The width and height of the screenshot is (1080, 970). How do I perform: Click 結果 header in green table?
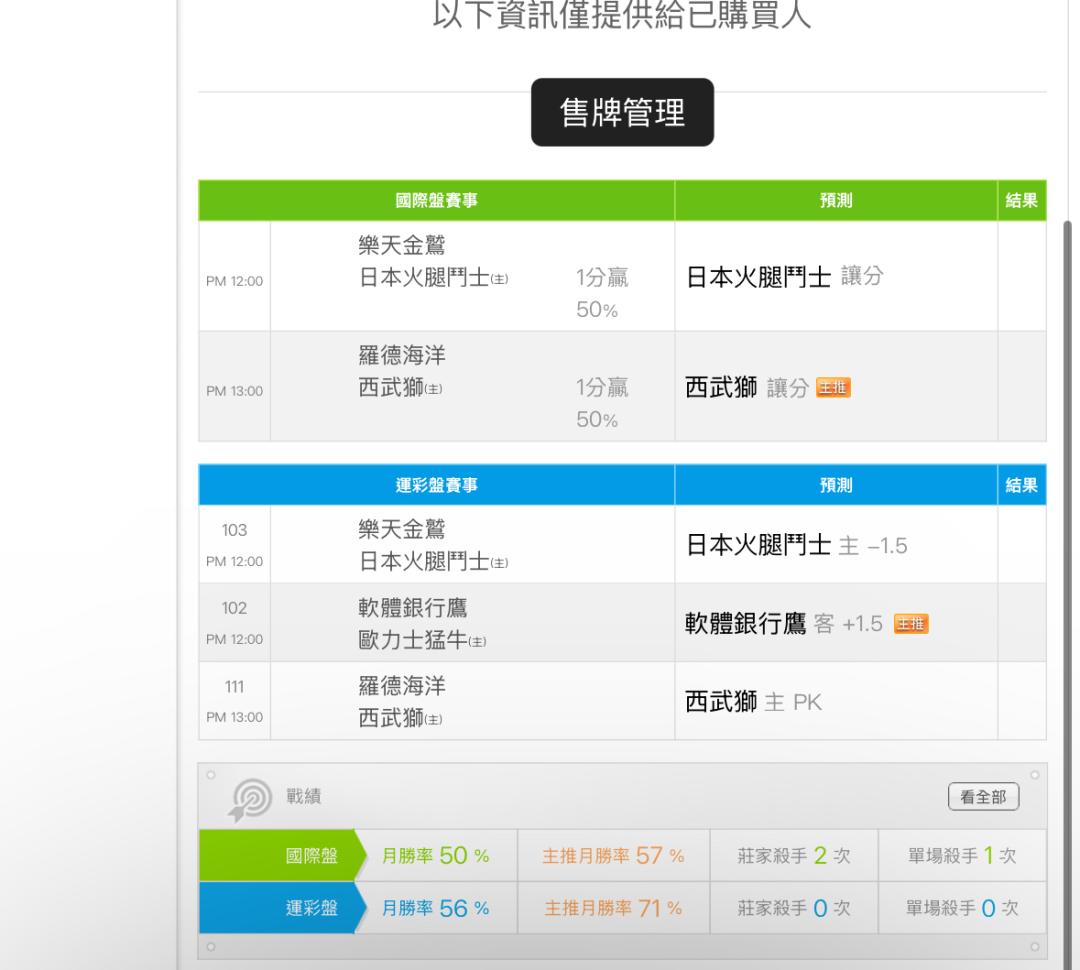(x=1021, y=200)
